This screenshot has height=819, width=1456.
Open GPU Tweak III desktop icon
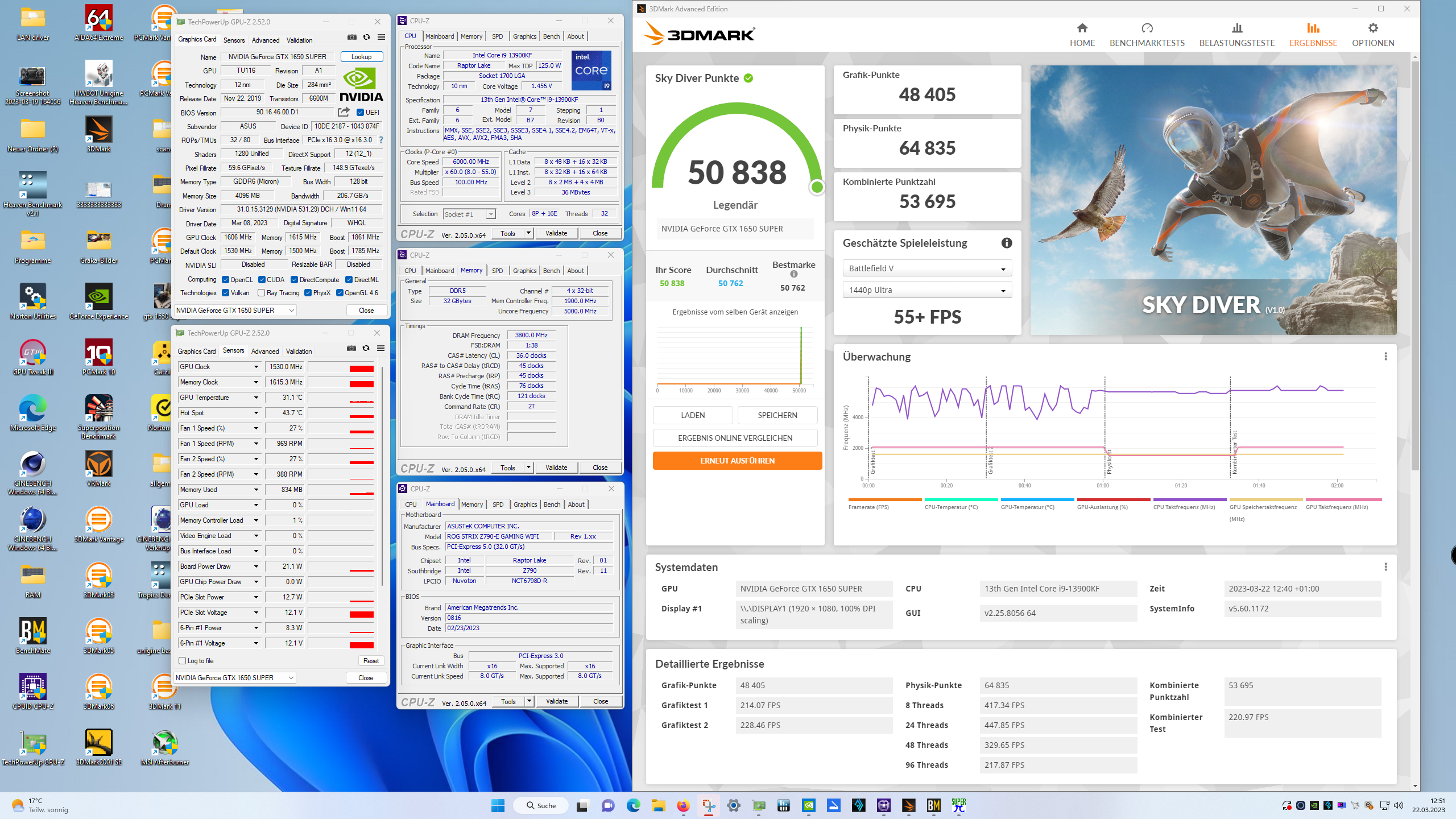(x=33, y=358)
